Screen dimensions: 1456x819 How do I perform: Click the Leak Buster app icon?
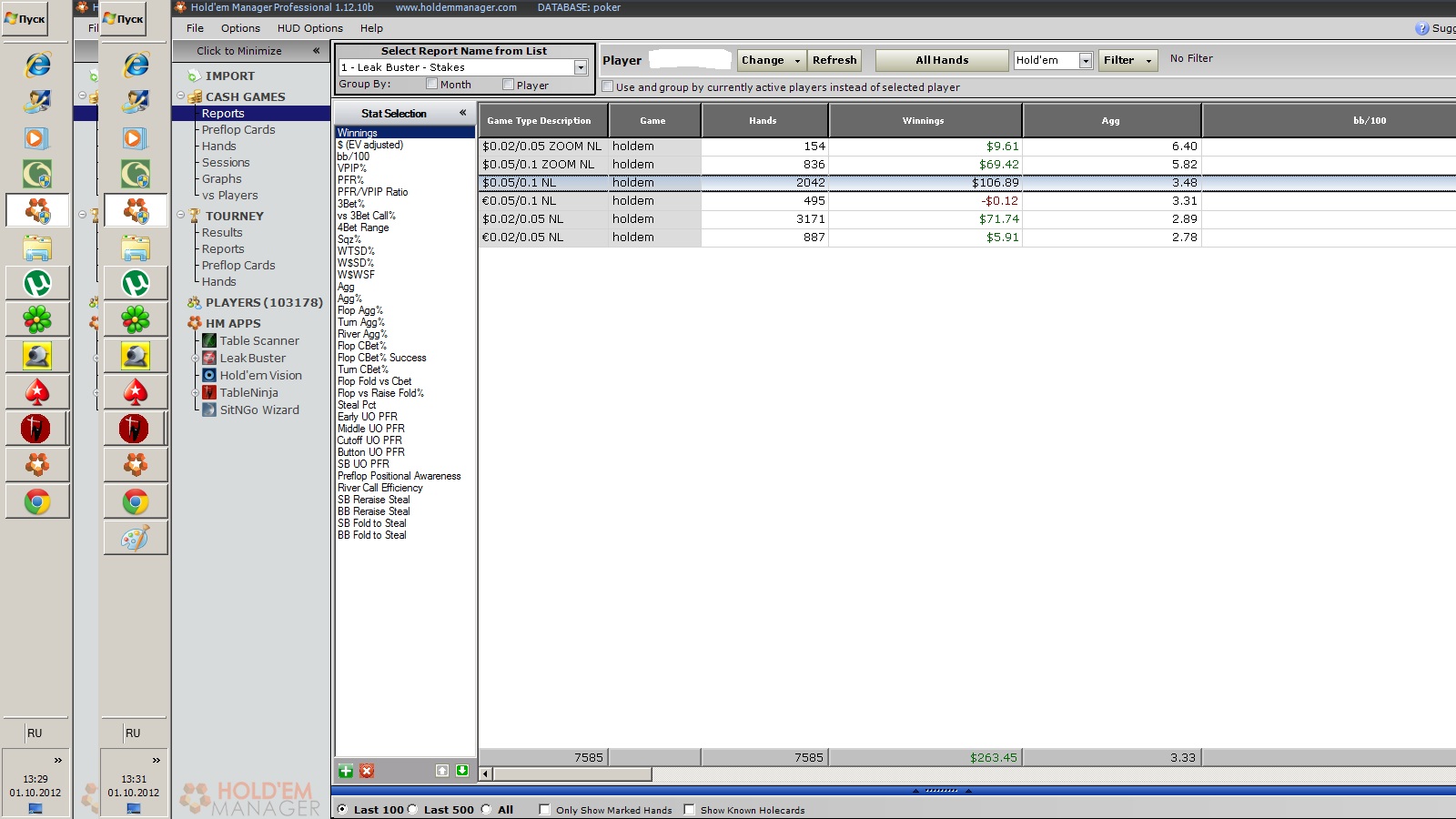pos(209,358)
